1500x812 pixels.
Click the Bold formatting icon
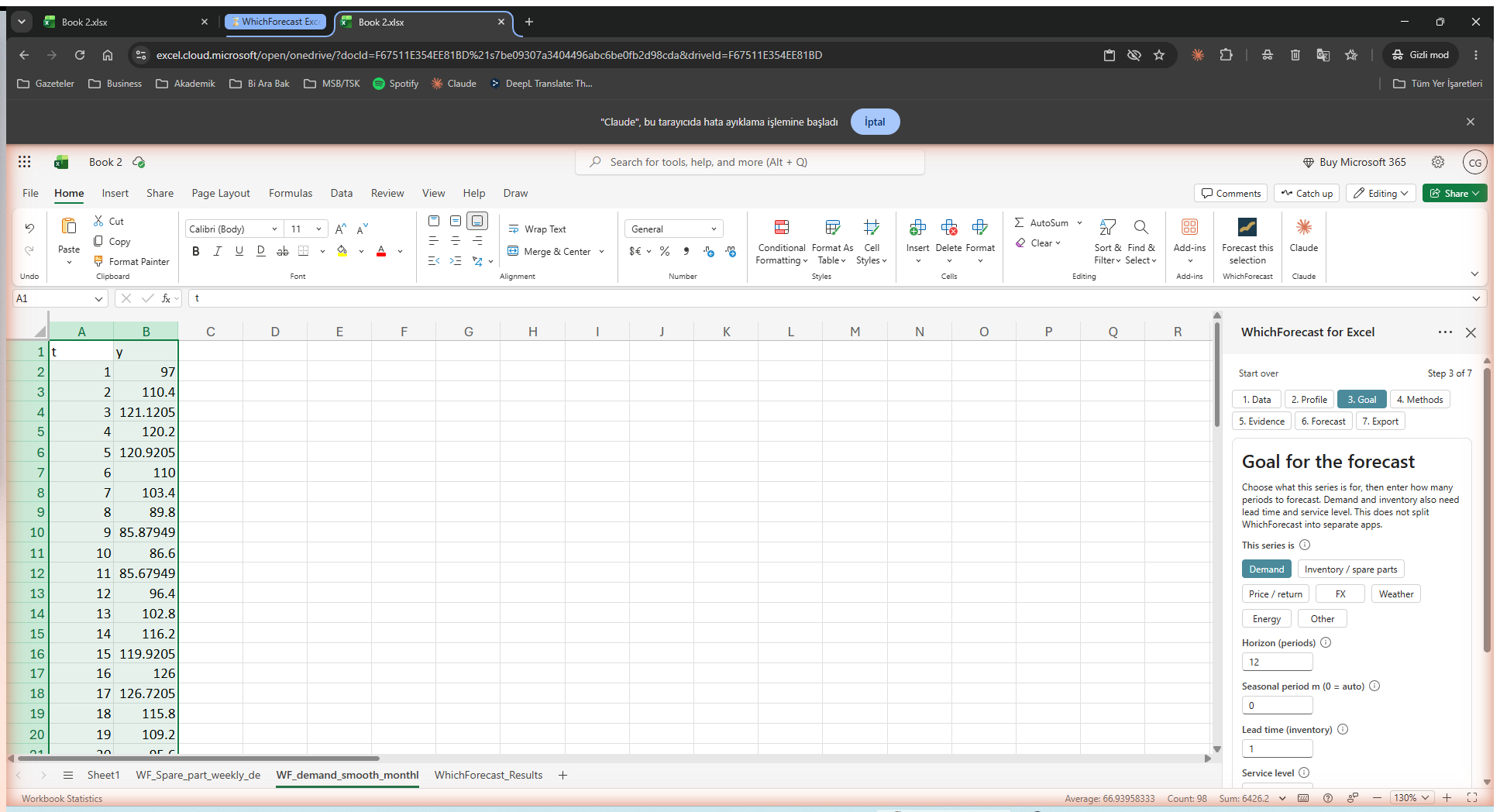point(196,251)
